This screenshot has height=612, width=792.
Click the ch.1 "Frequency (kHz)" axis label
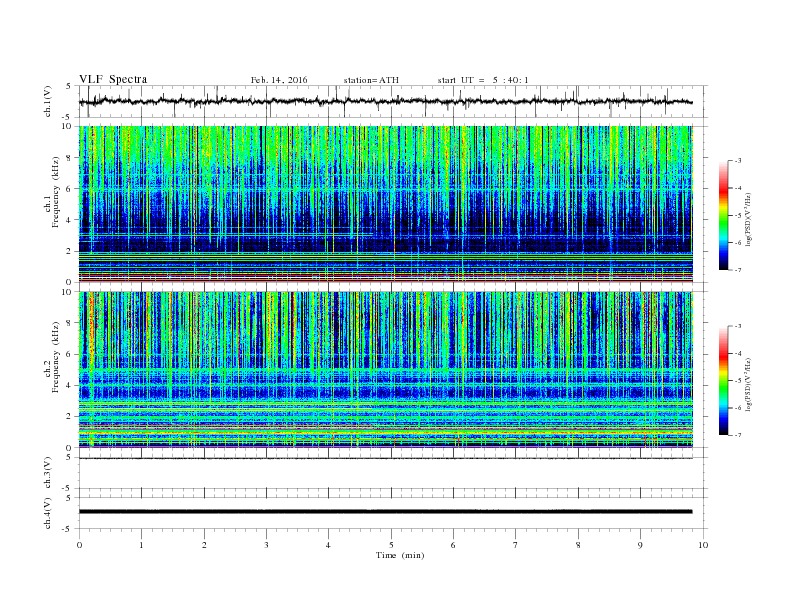pos(56,192)
